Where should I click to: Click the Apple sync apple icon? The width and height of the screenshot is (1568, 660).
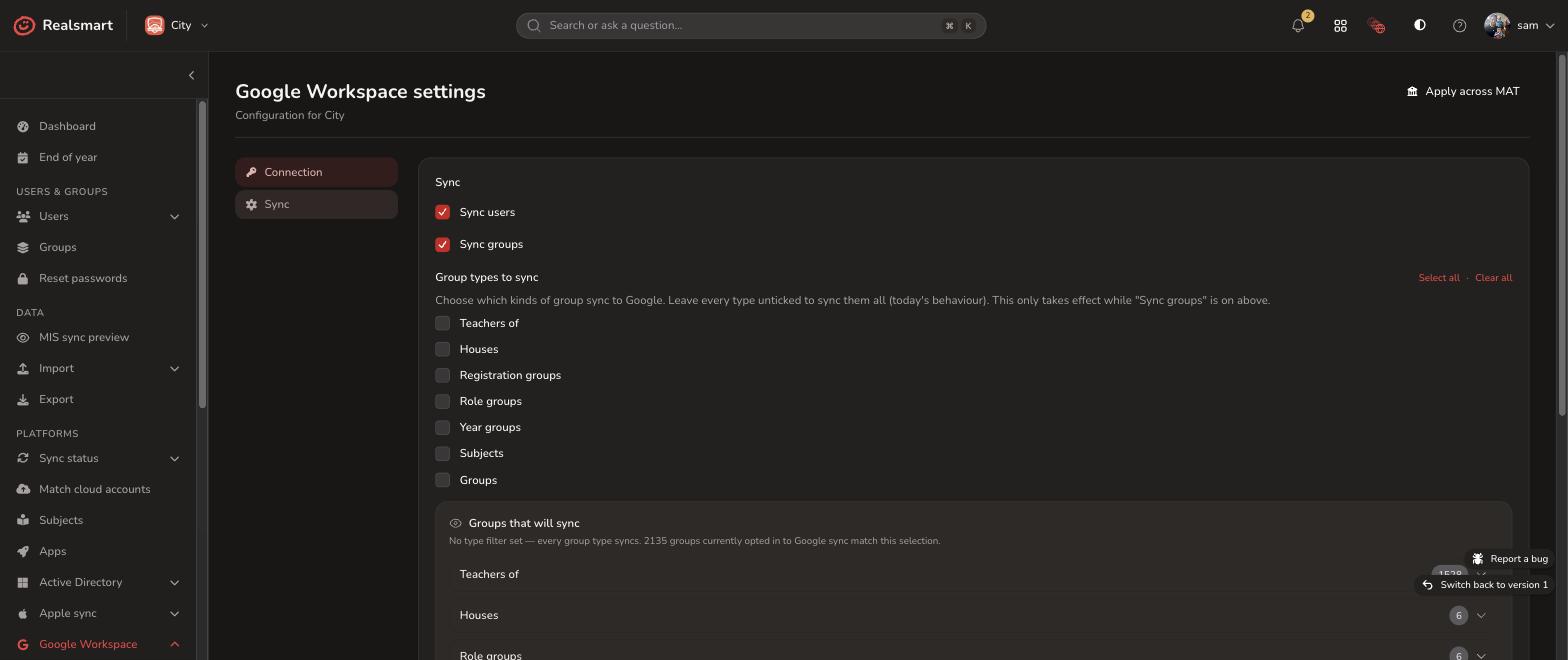[x=23, y=613]
